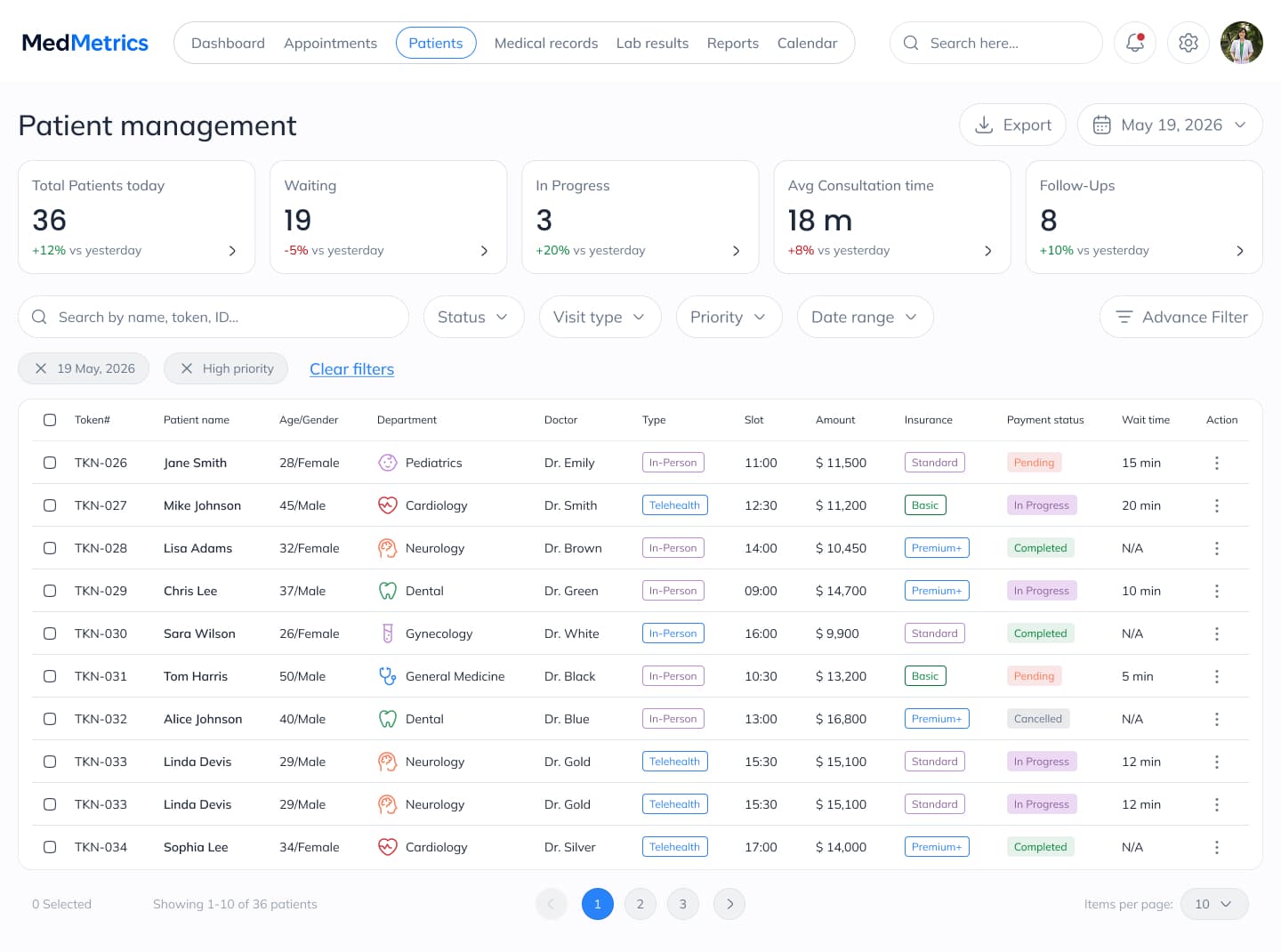Image resolution: width=1281 pixels, height=952 pixels.
Task: Open row actions for TKN-027 Mike Johnson
Action: pyautogui.click(x=1217, y=505)
